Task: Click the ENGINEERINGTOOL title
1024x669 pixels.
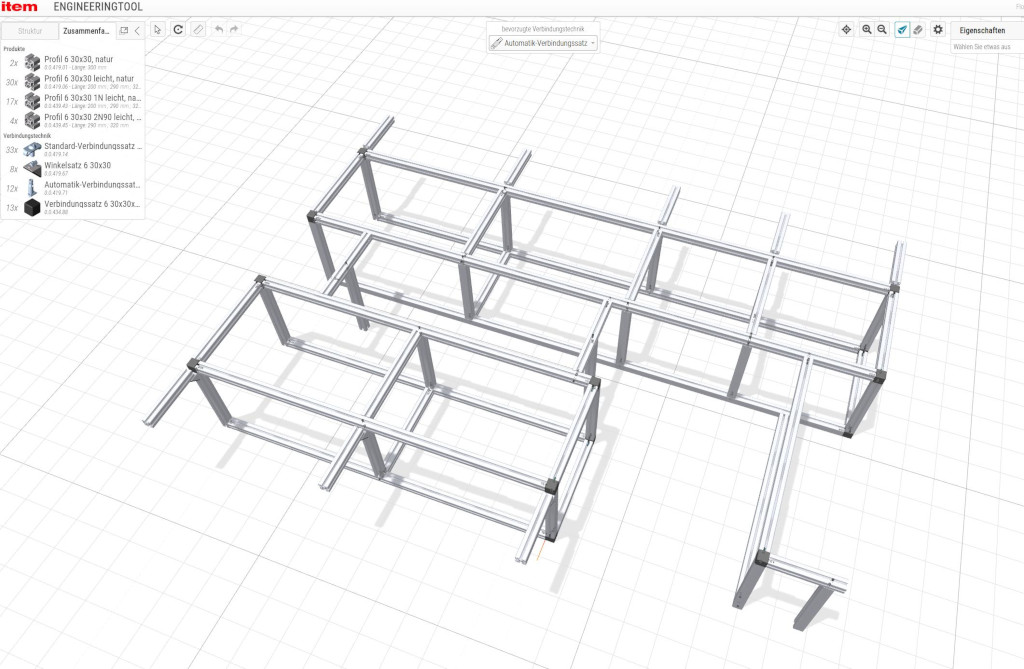Action: pyautogui.click(x=98, y=7)
